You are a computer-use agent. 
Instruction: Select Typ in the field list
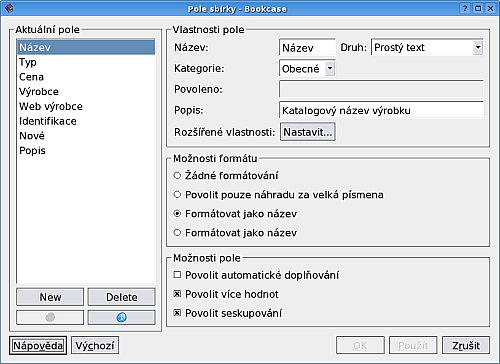86,62
